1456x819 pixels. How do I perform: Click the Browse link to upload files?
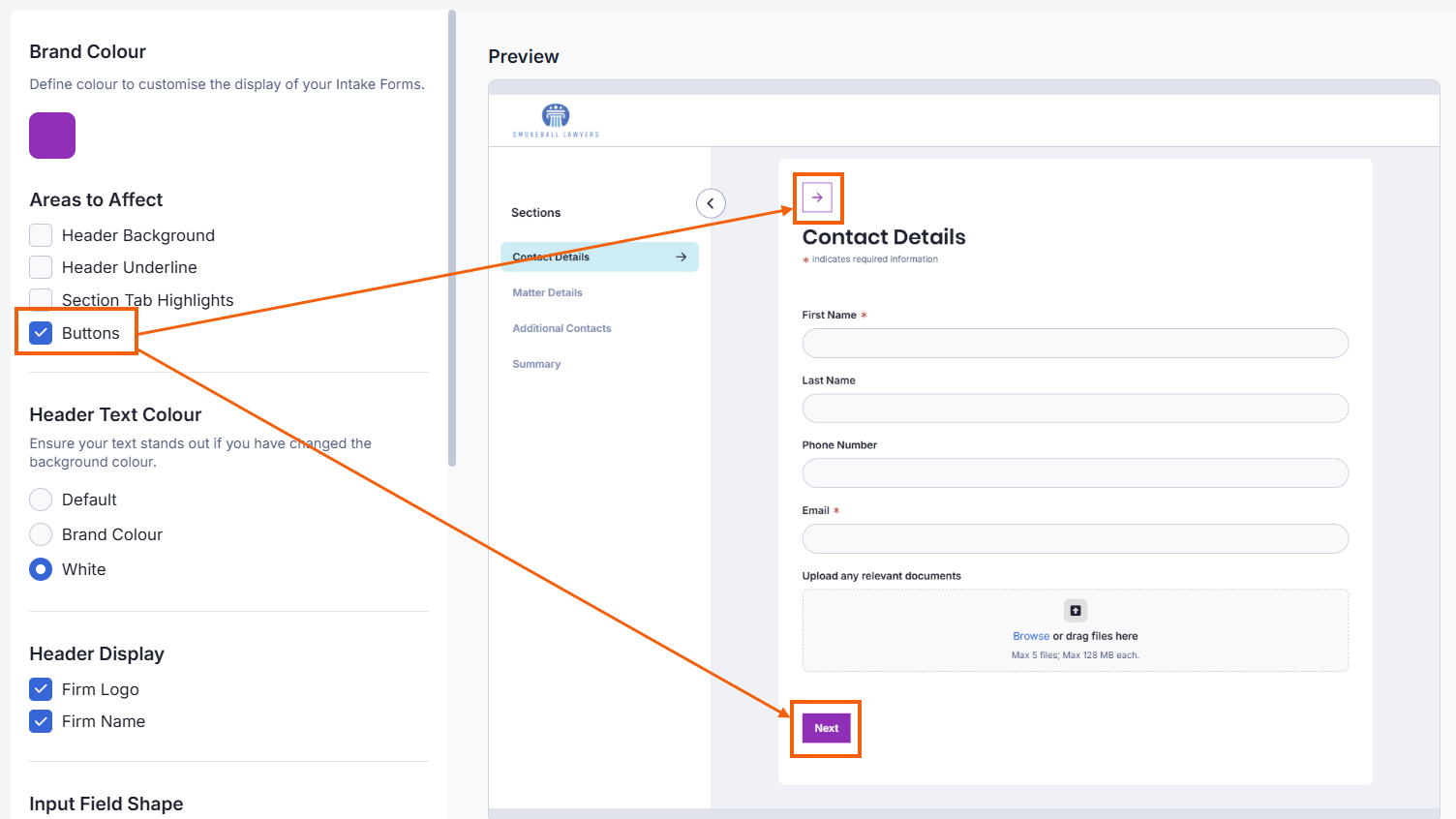(x=1031, y=636)
